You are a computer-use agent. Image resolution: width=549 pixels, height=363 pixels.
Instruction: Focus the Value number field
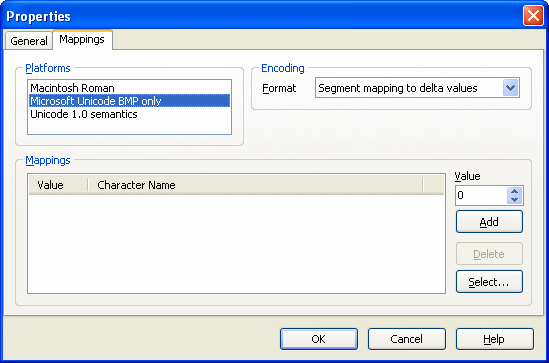[x=481, y=195]
